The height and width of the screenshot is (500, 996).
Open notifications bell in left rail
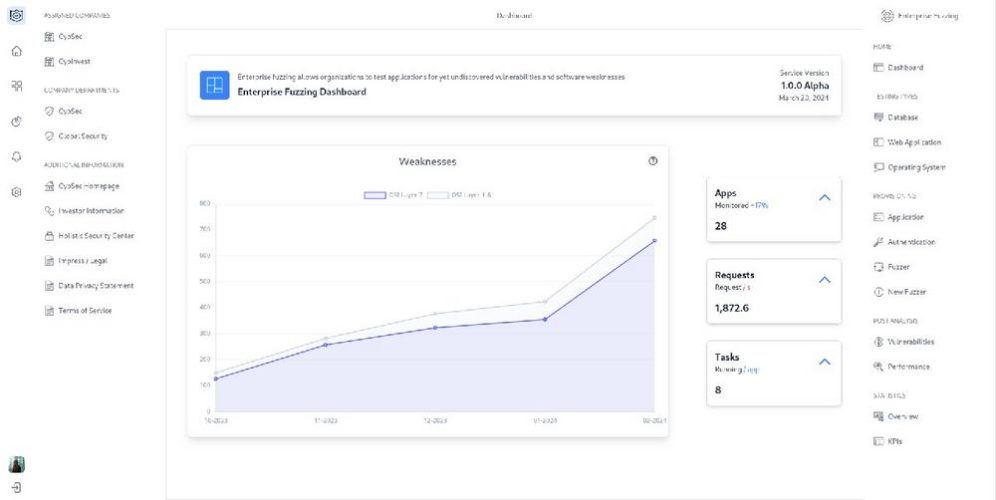click(16, 157)
